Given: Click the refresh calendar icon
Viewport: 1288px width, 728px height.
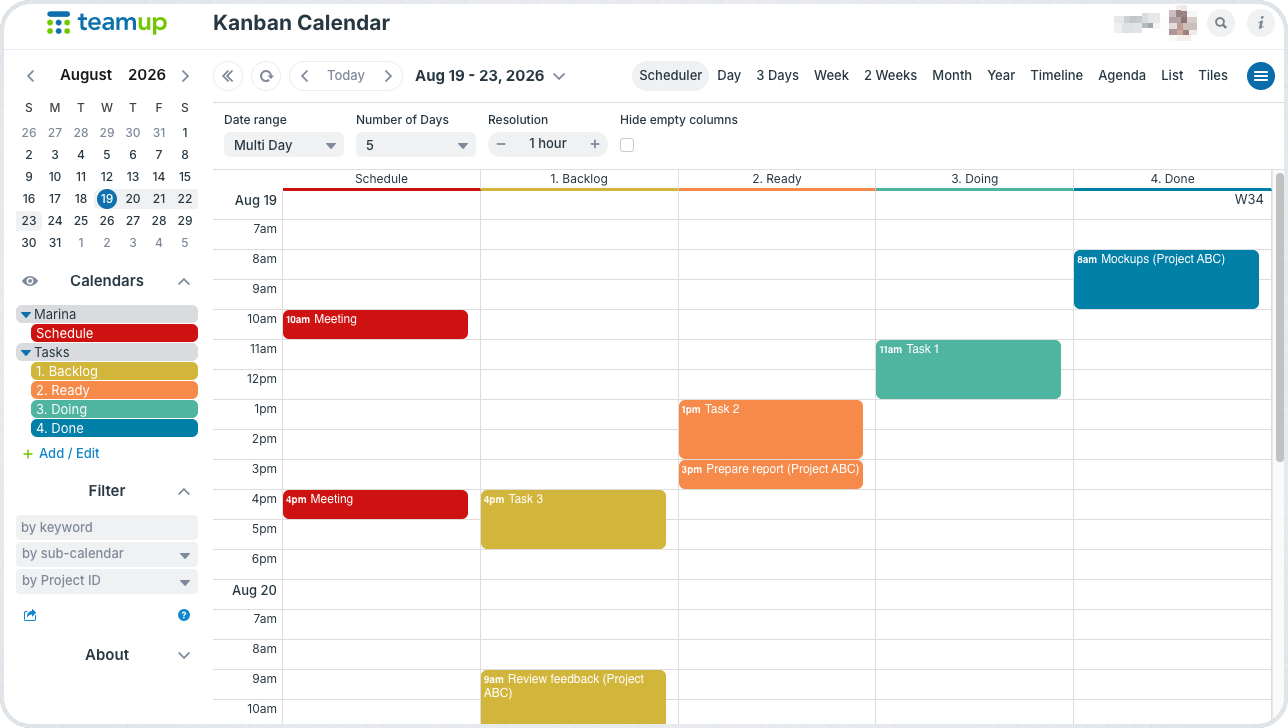Looking at the screenshot, I should (266, 76).
